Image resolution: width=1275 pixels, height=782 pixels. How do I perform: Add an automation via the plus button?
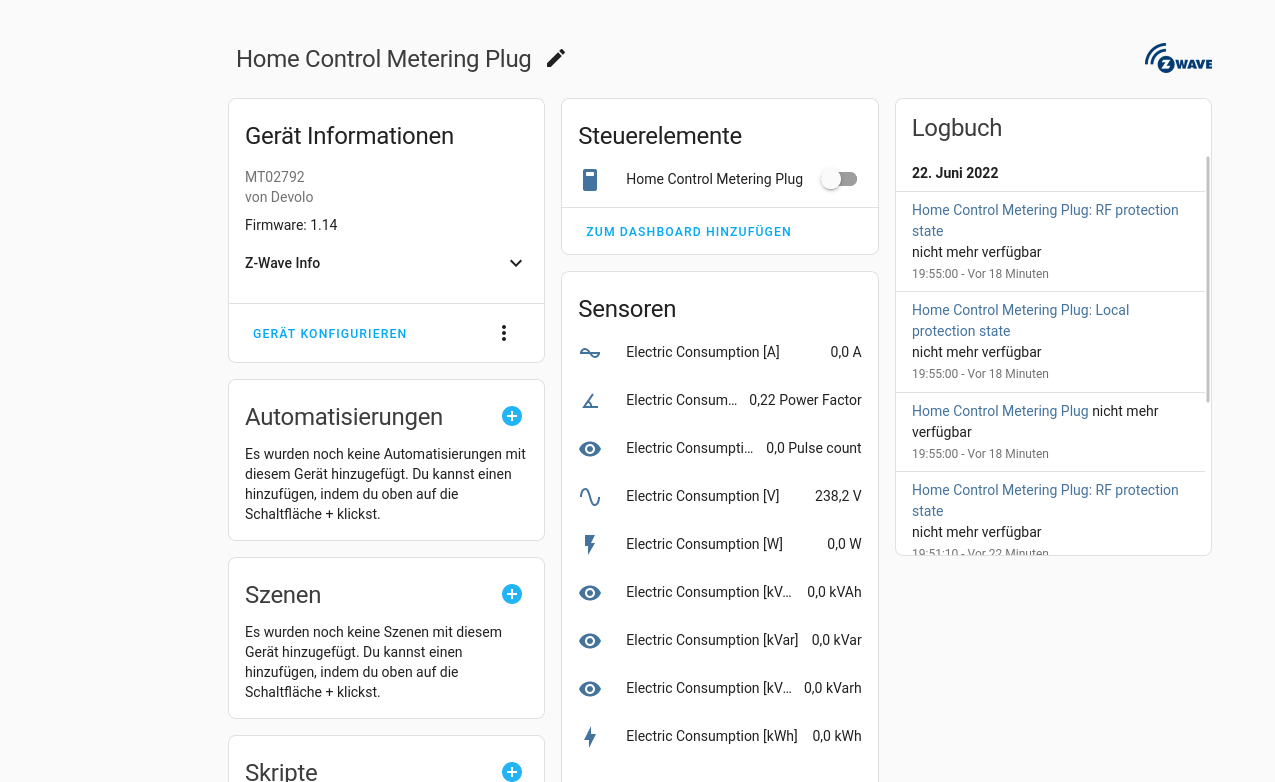click(x=511, y=416)
